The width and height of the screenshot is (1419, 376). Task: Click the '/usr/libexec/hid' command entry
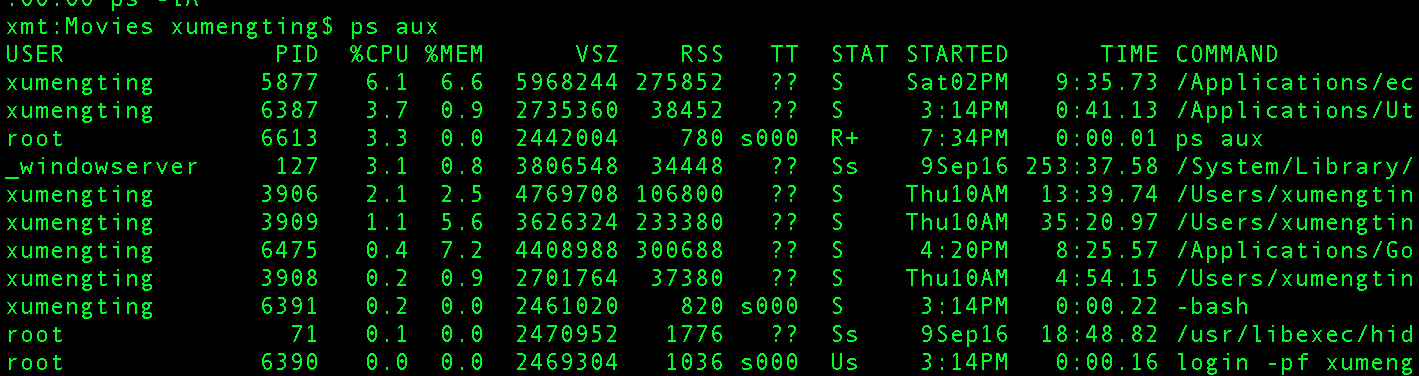pyautogui.click(x=1295, y=334)
